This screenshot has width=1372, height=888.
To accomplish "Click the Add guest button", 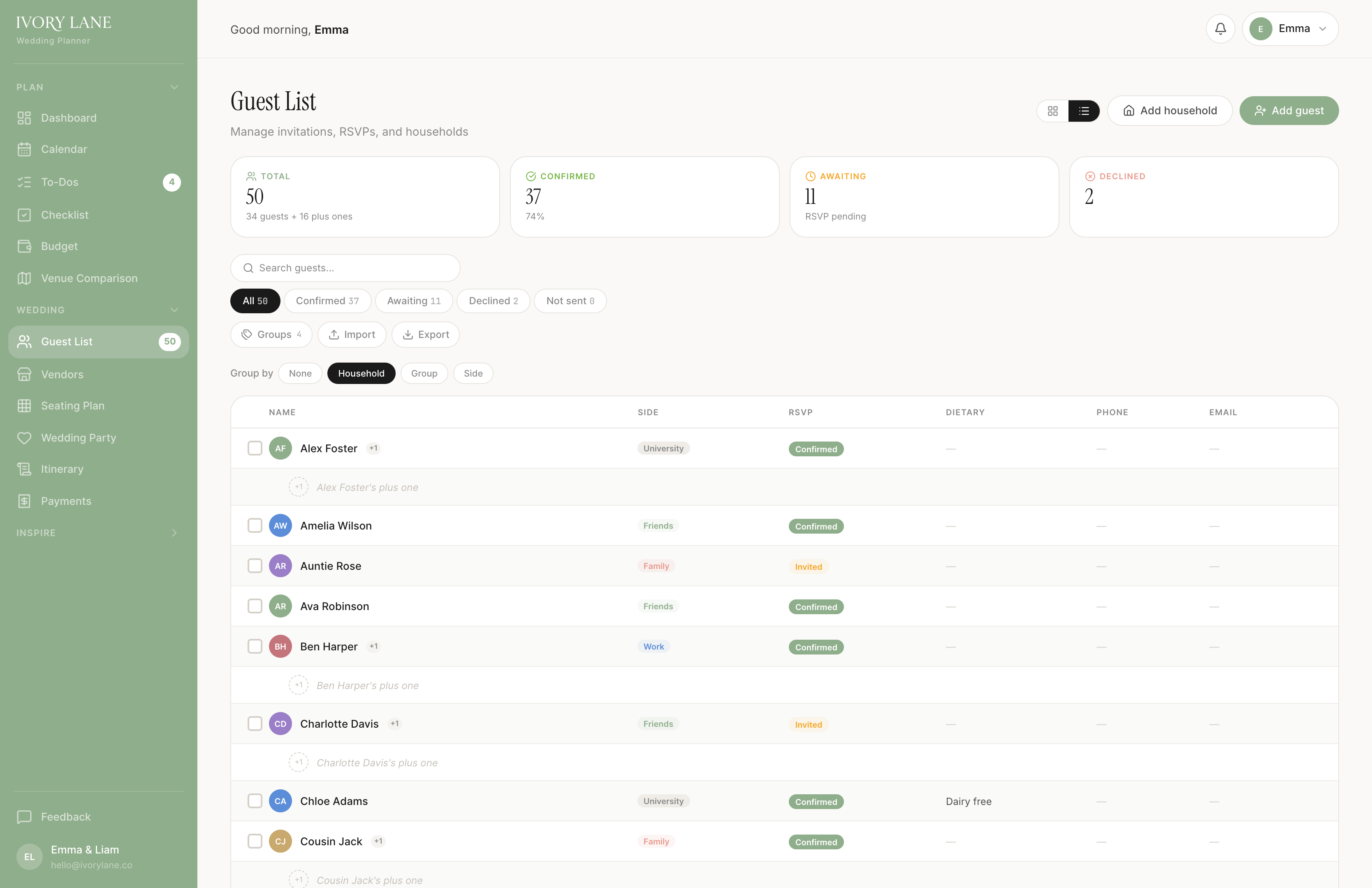I will coord(1289,111).
